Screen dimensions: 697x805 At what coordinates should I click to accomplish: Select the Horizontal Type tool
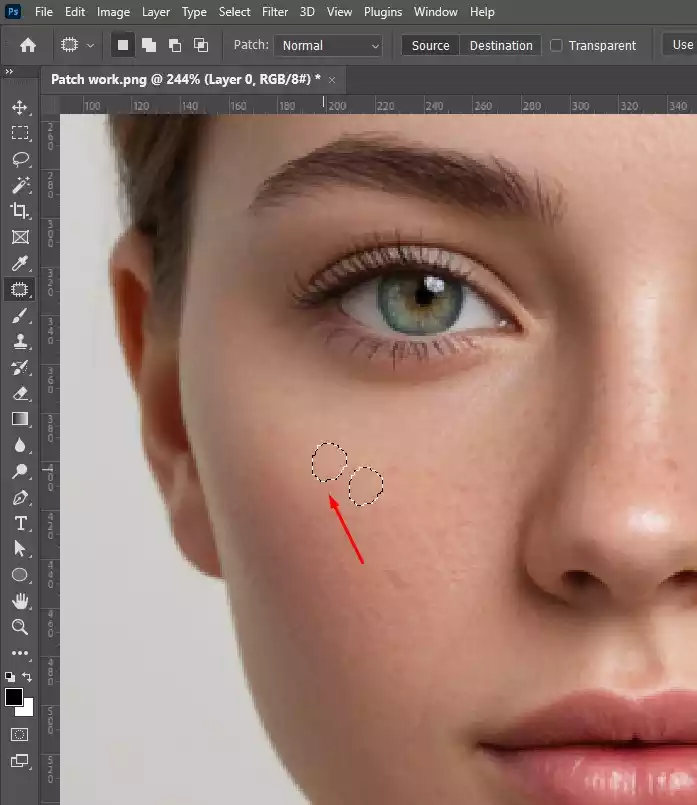[x=20, y=523]
